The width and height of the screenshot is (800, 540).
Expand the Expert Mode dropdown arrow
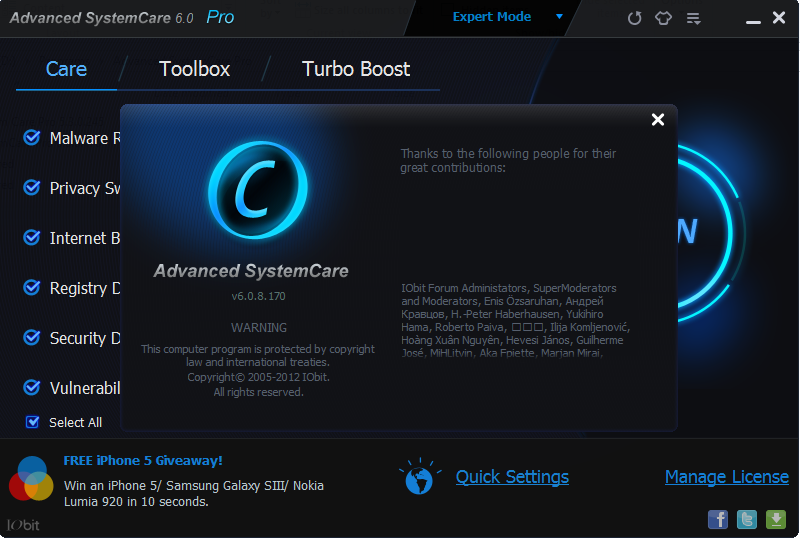point(559,17)
